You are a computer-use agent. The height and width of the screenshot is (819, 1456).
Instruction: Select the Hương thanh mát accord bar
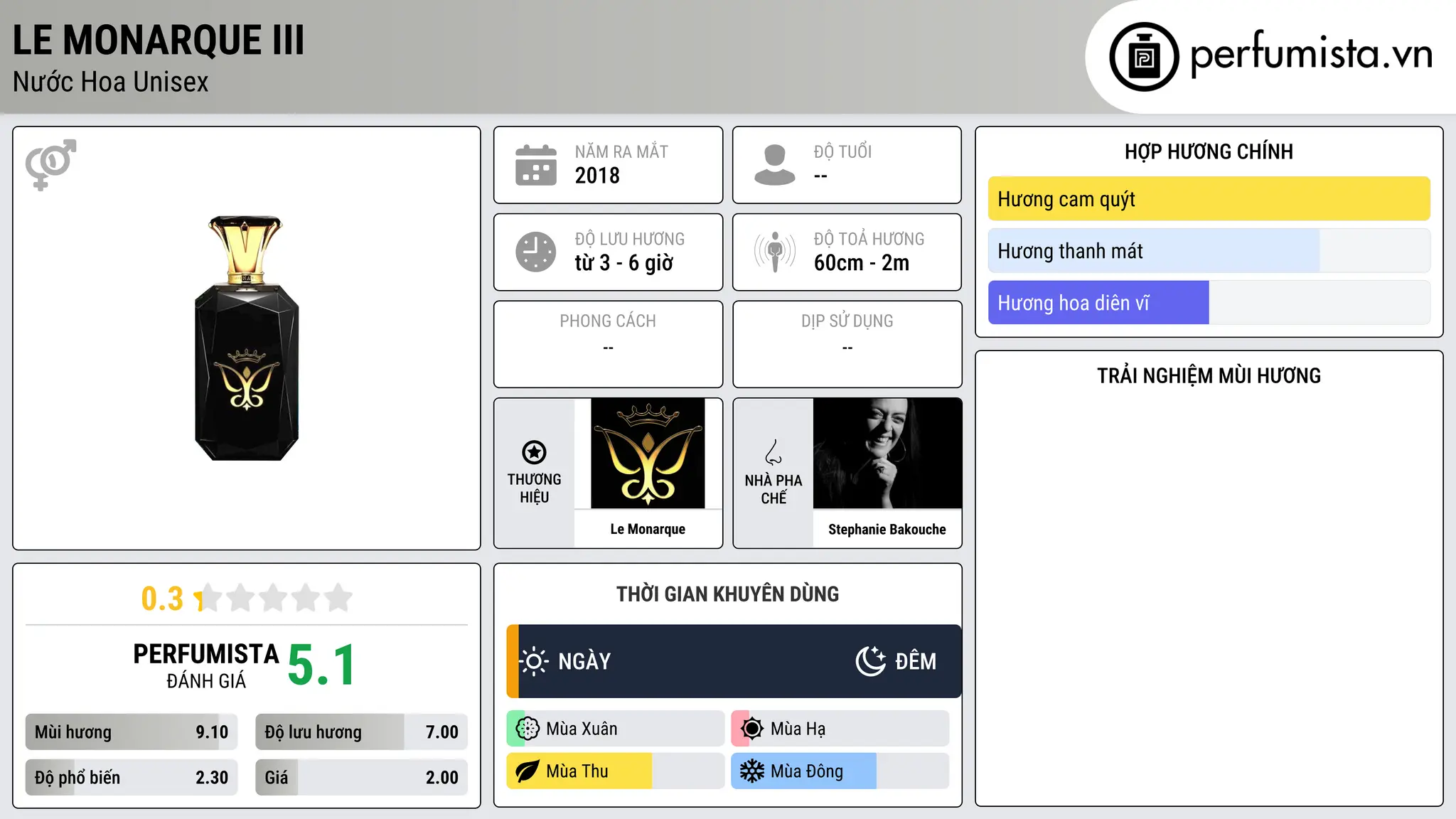[1209, 251]
